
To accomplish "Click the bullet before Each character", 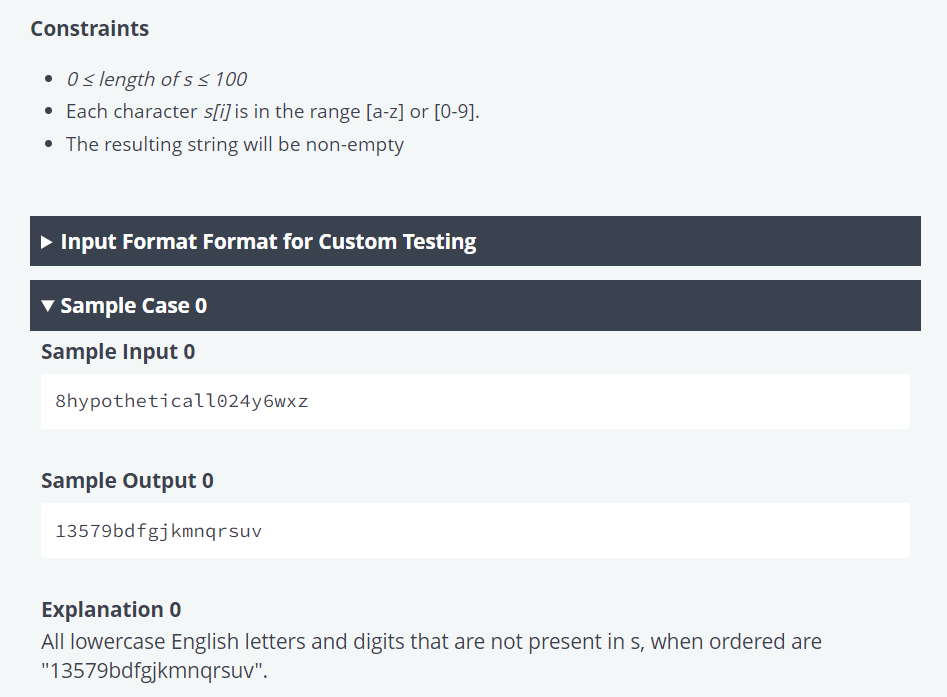I will coord(49,112).
